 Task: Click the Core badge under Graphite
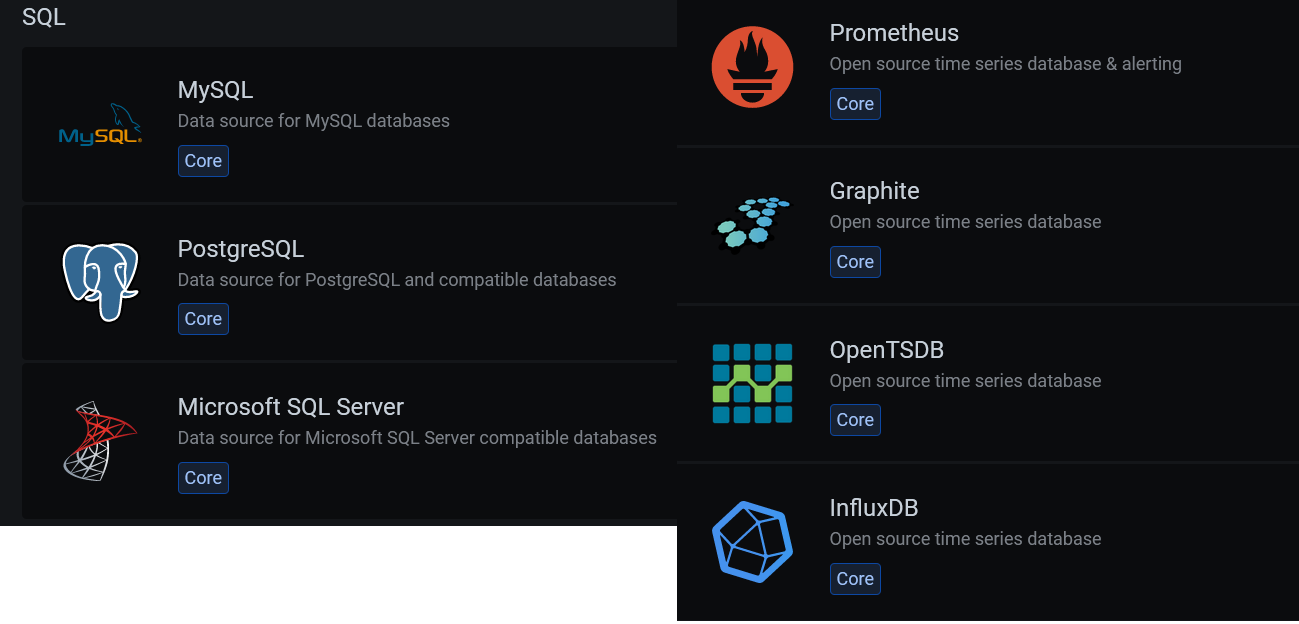point(855,262)
